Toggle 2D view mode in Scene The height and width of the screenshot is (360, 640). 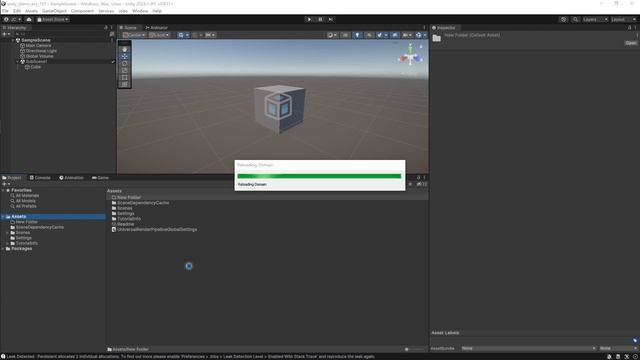tap(345, 35)
